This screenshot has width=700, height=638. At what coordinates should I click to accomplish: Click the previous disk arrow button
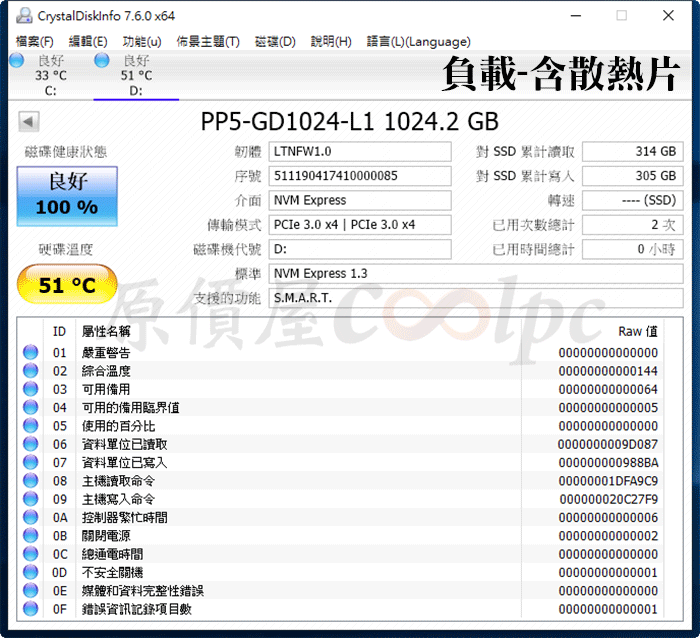pos(29,121)
